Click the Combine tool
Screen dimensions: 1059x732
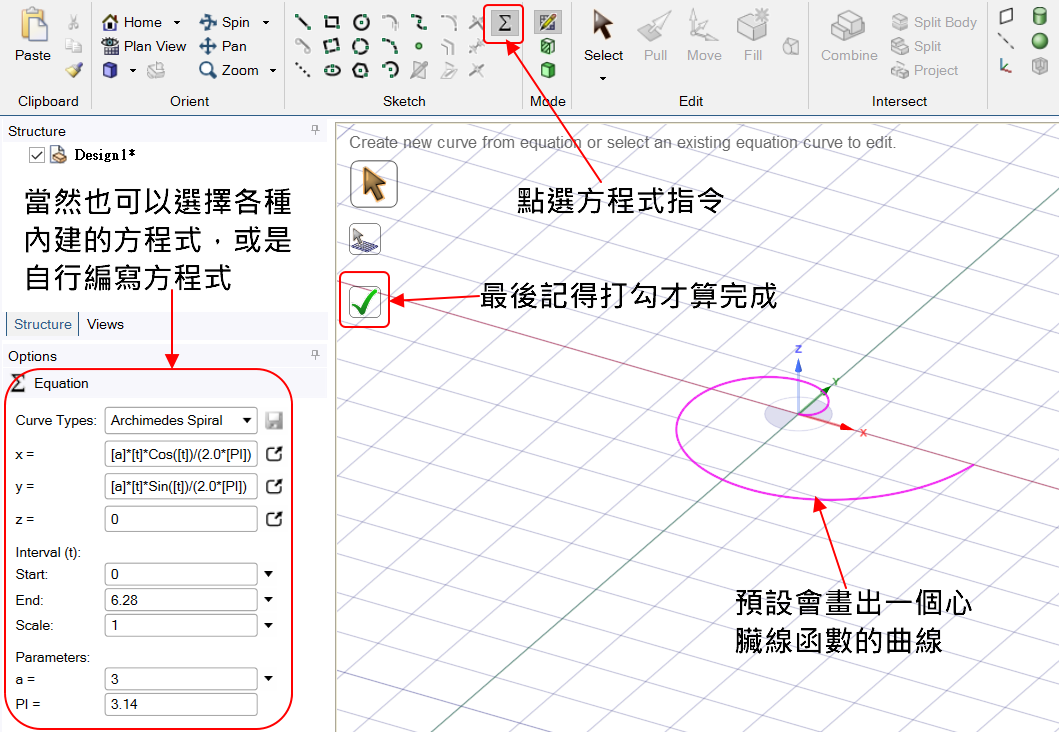pyautogui.click(x=849, y=36)
